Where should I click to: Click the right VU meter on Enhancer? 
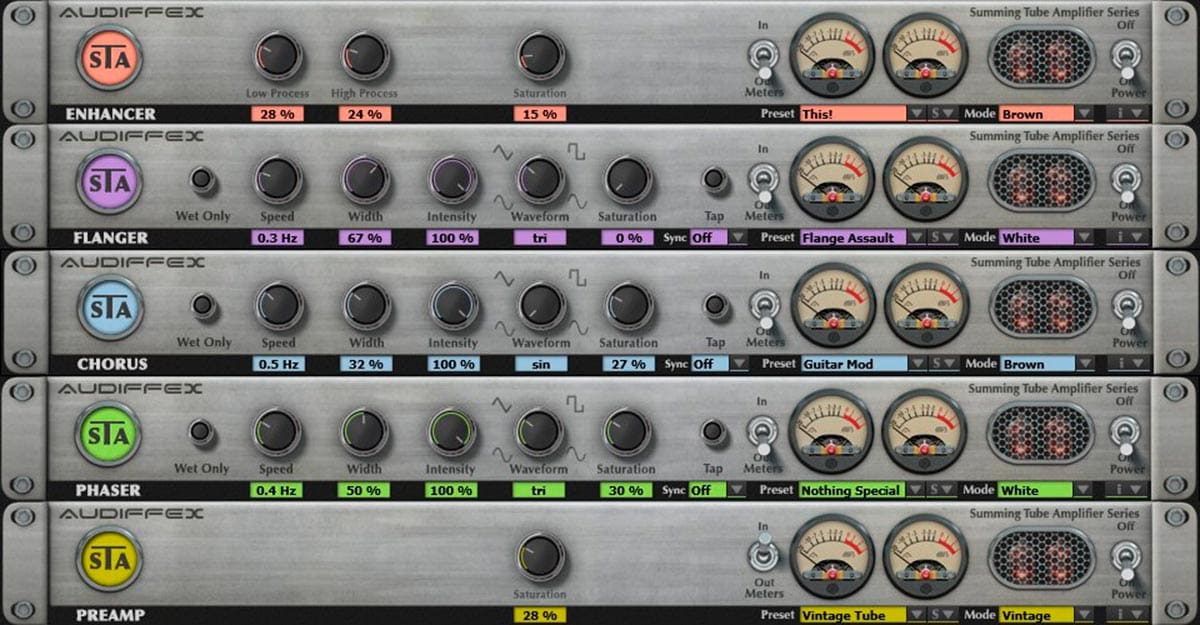[926, 54]
